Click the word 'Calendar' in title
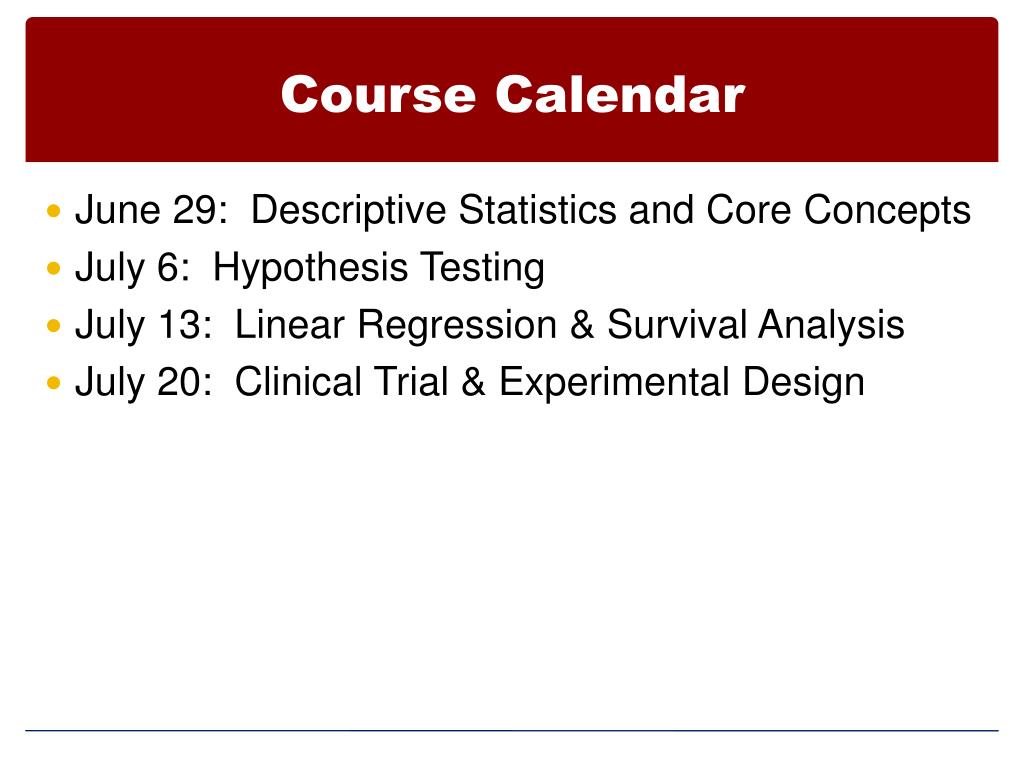This screenshot has width=1024, height=768. [620, 95]
